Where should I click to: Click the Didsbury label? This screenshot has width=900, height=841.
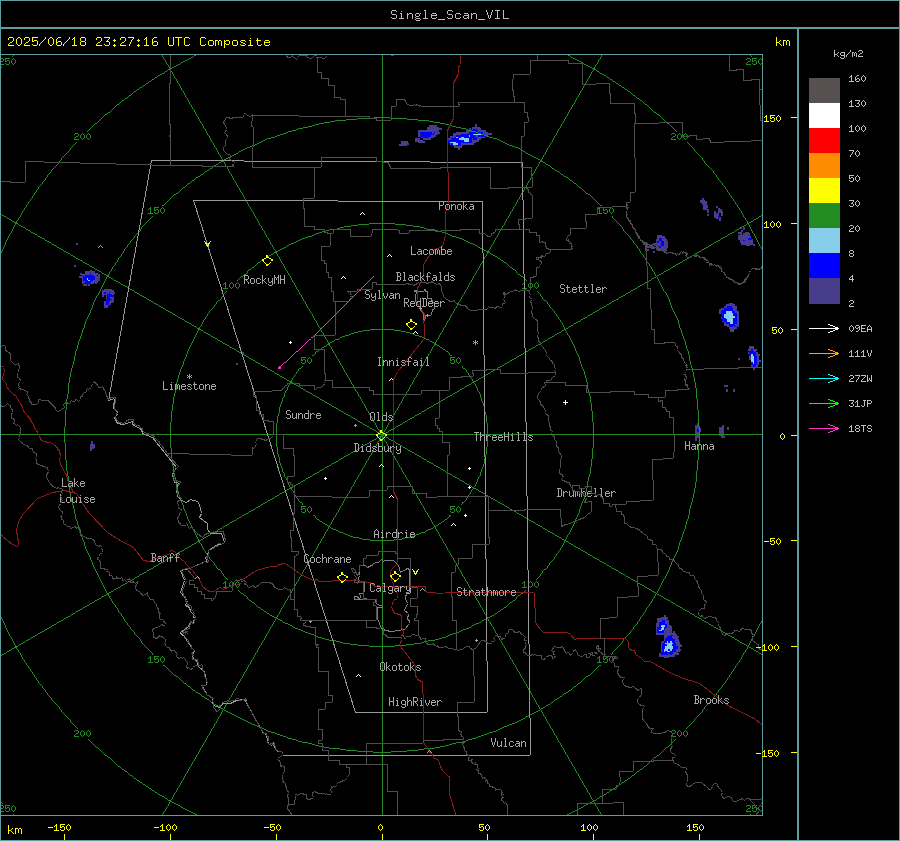point(377,448)
